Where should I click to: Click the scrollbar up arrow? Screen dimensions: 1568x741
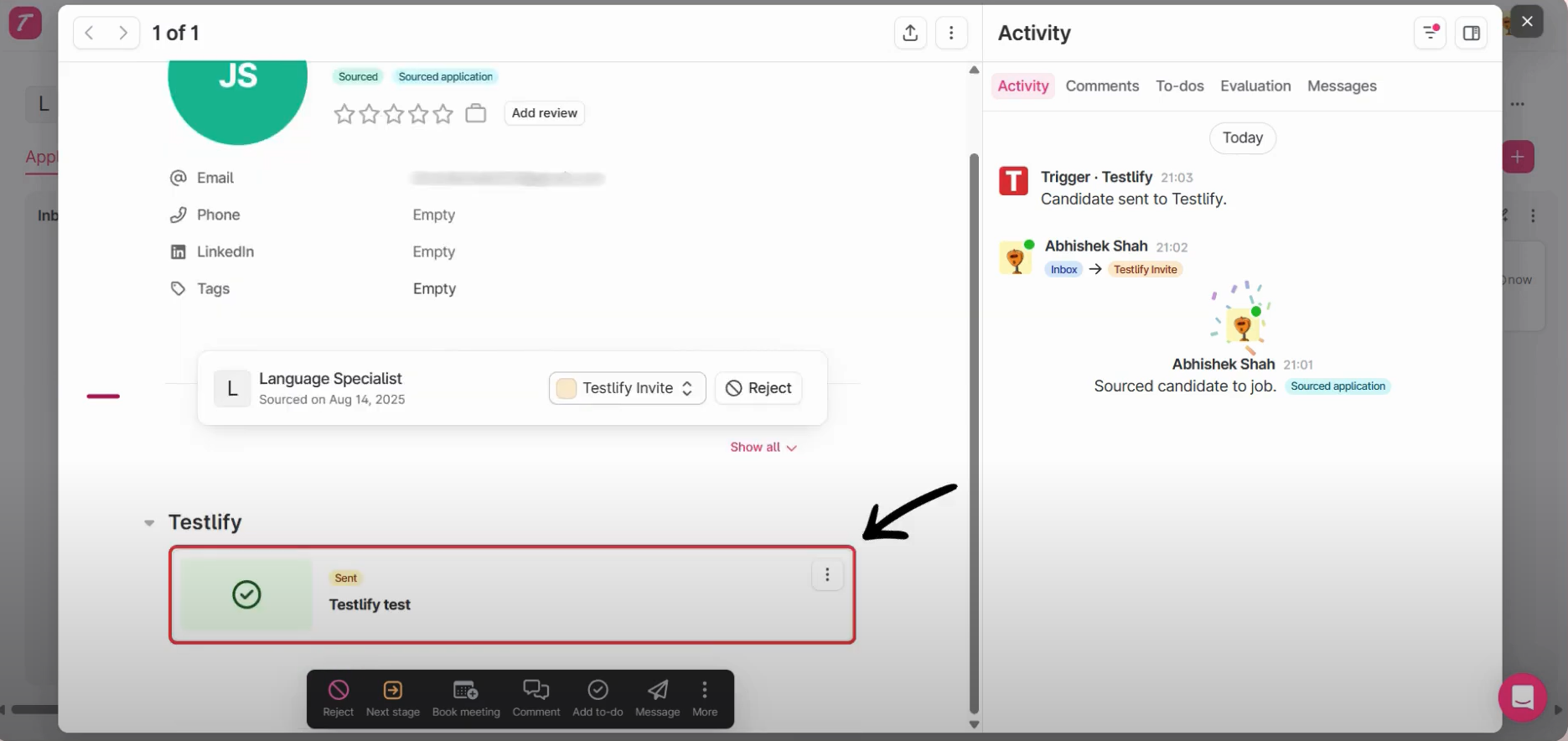974,70
